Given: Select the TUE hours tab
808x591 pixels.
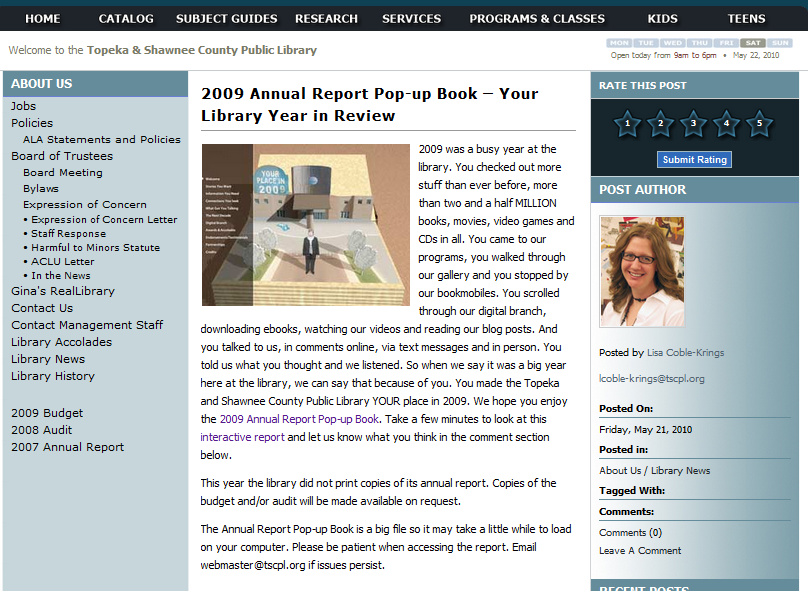Looking at the screenshot, I should pyautogui.click(x=646, y=43).
